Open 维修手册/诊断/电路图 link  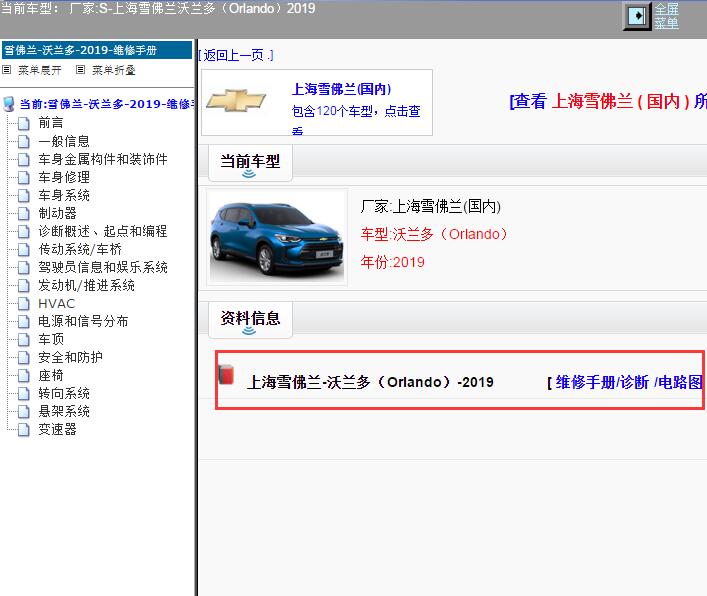(x=629, y=382)
